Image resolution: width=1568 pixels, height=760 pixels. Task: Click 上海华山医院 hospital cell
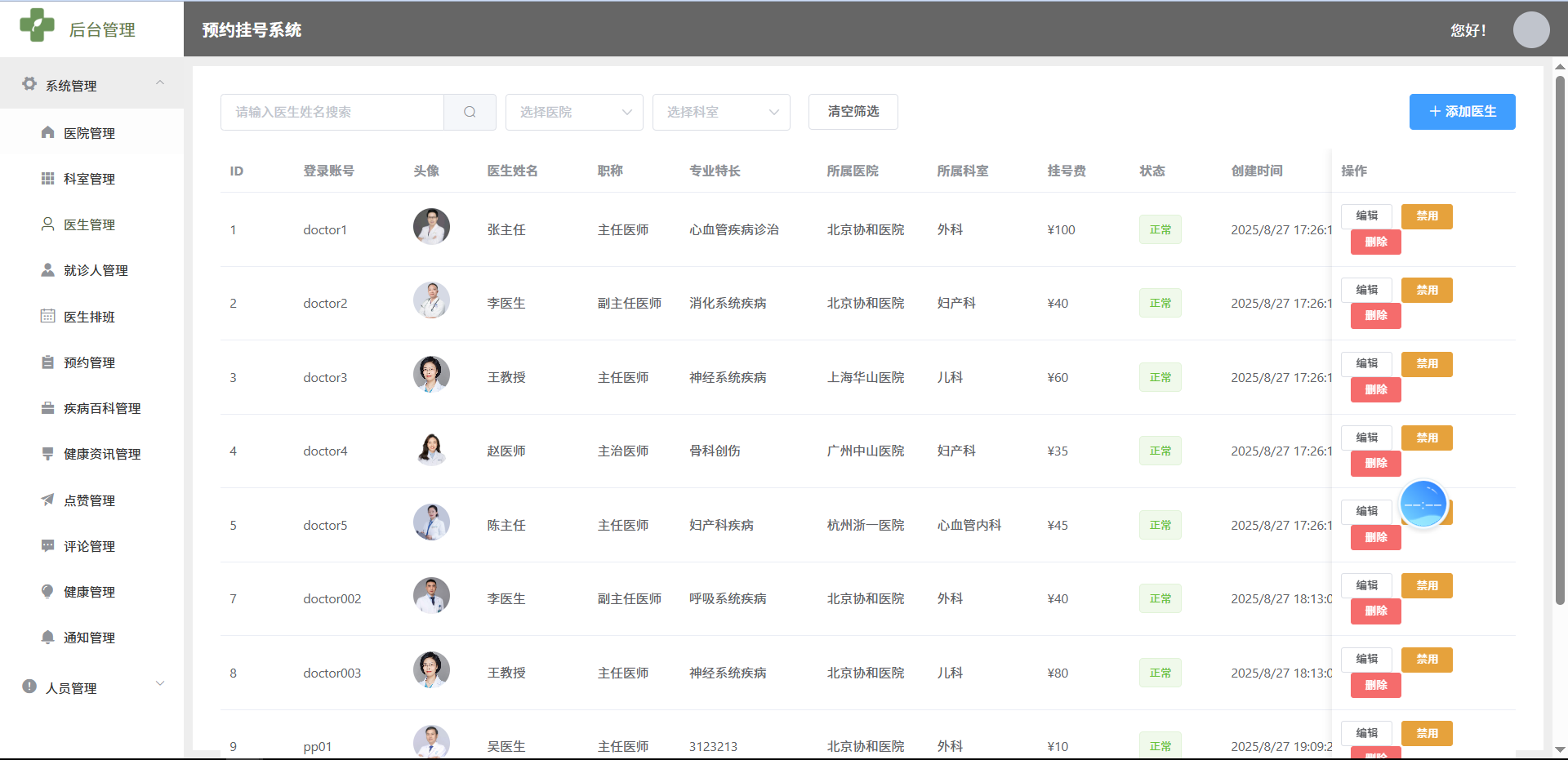(x=866, y=377)
